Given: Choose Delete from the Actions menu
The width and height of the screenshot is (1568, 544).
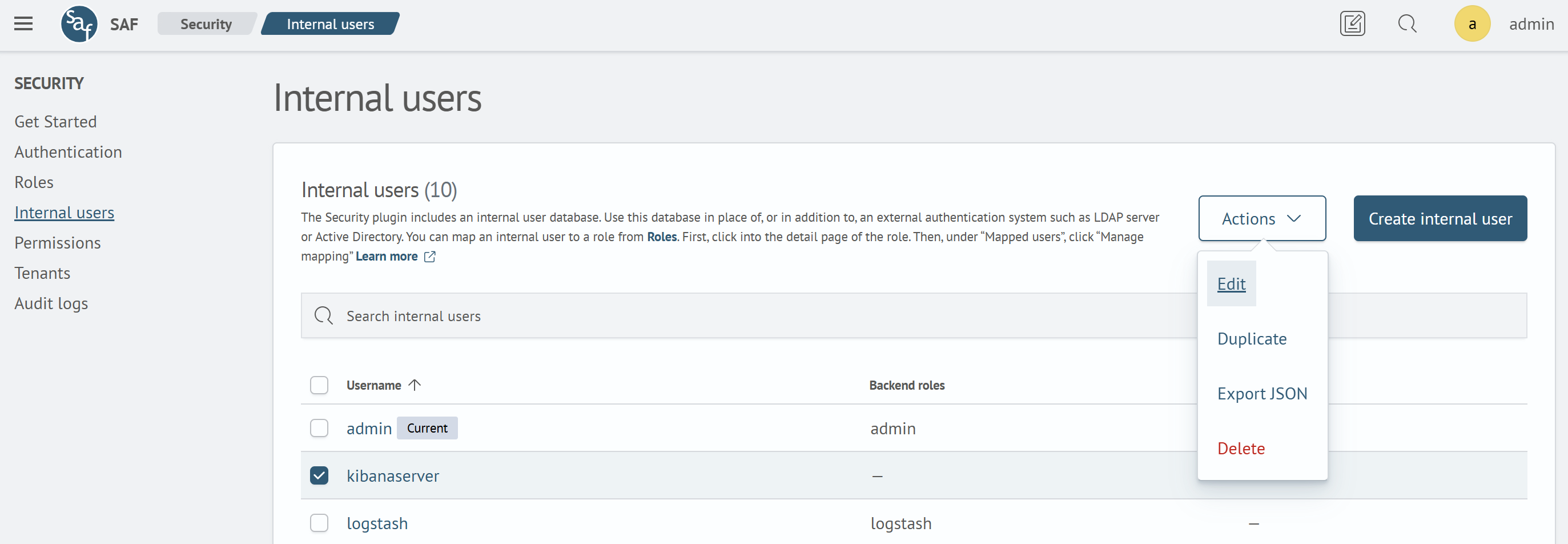Looking at the screenshot, I should [x=1241, y=449].
